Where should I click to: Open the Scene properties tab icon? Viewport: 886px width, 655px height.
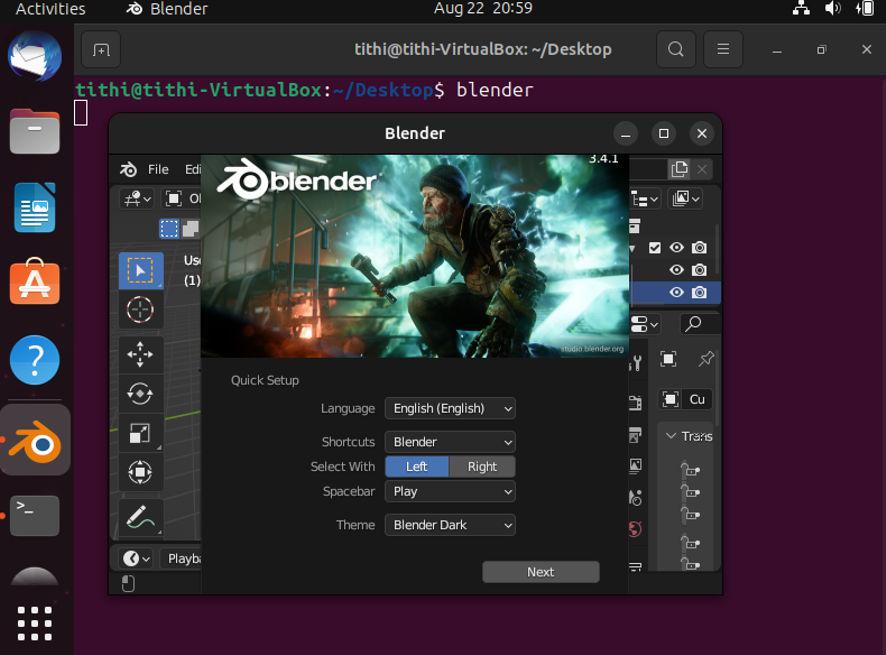(636, 497)
